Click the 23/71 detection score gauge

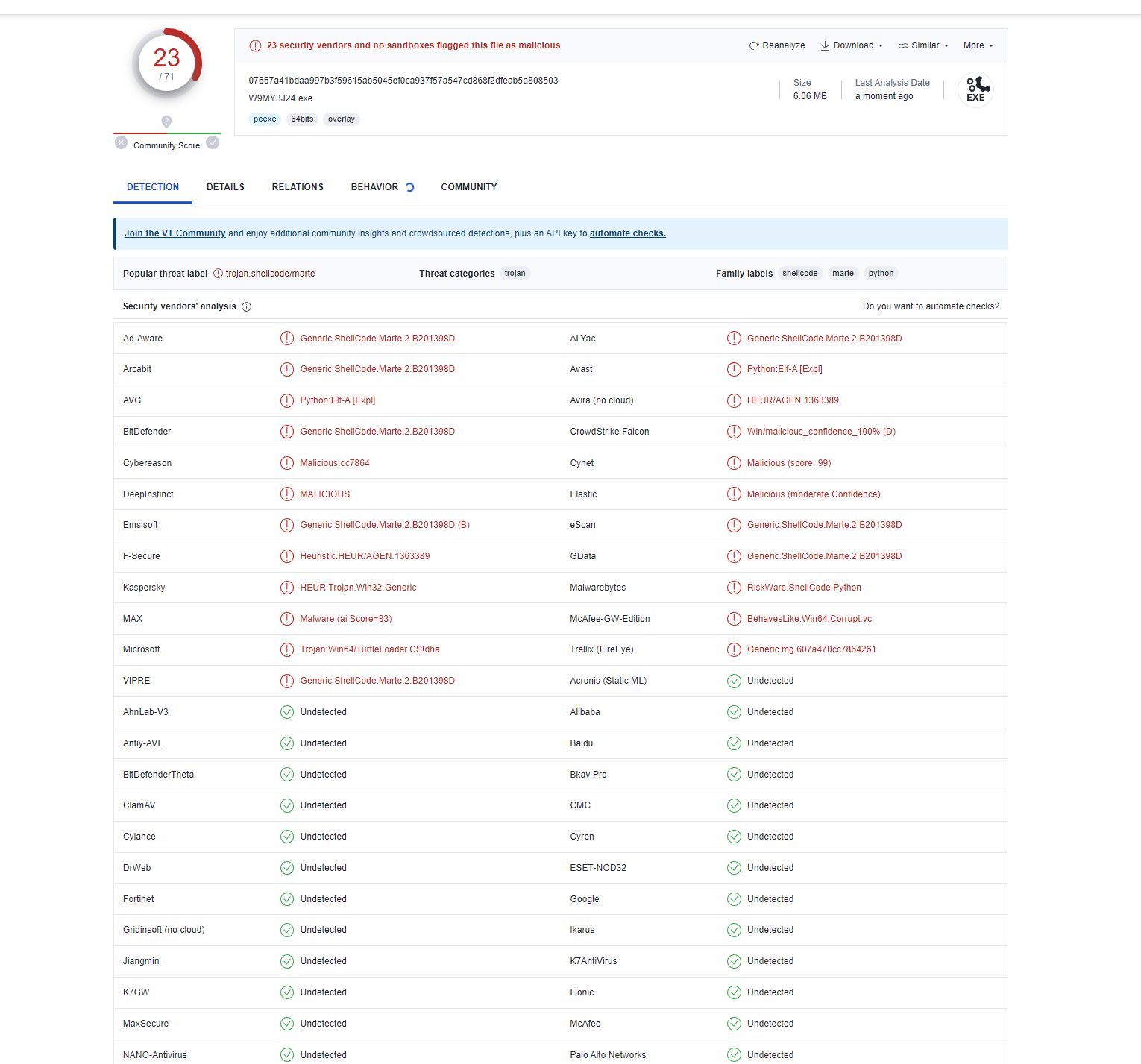[x=166, y=63]
